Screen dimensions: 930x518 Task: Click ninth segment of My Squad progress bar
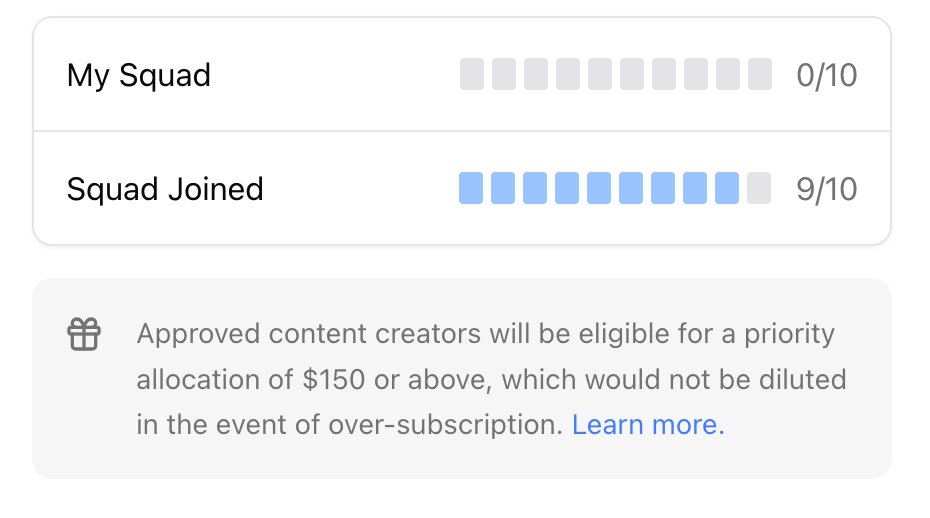728,74
